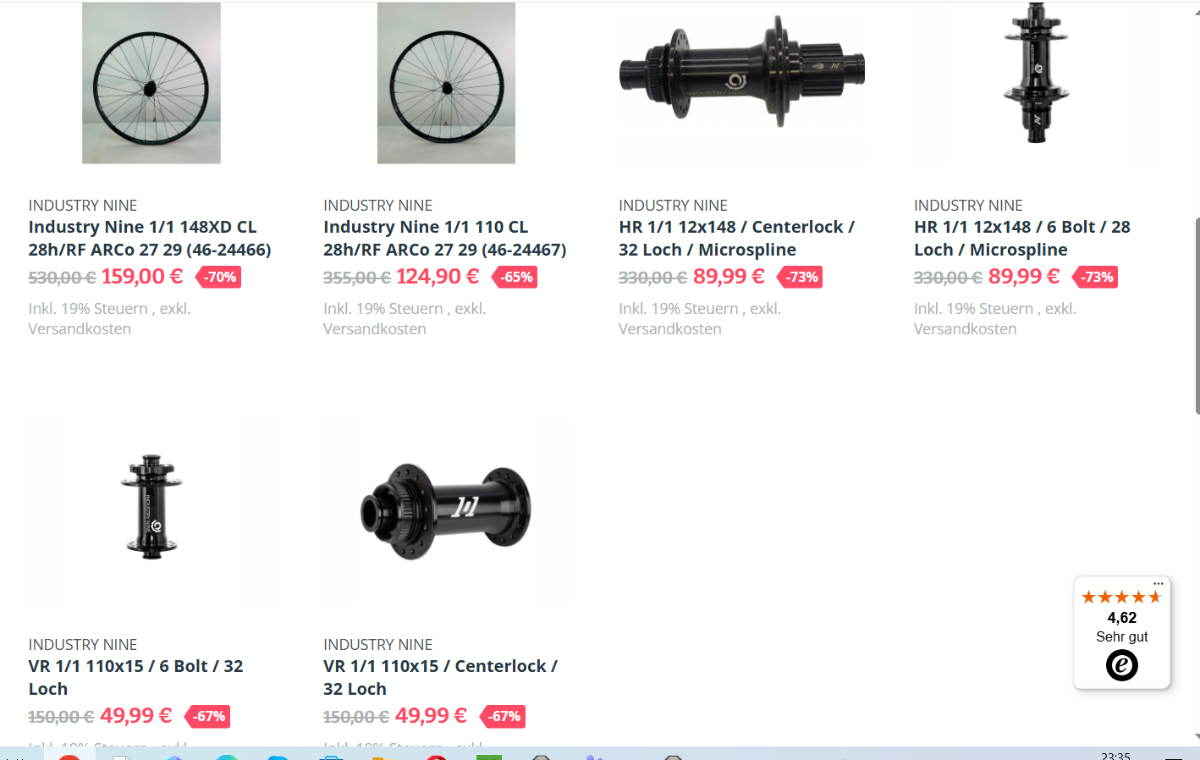Open the three-dot menu on rating badge
This screenshot has width=1200, height=760.
(1158, 583)
